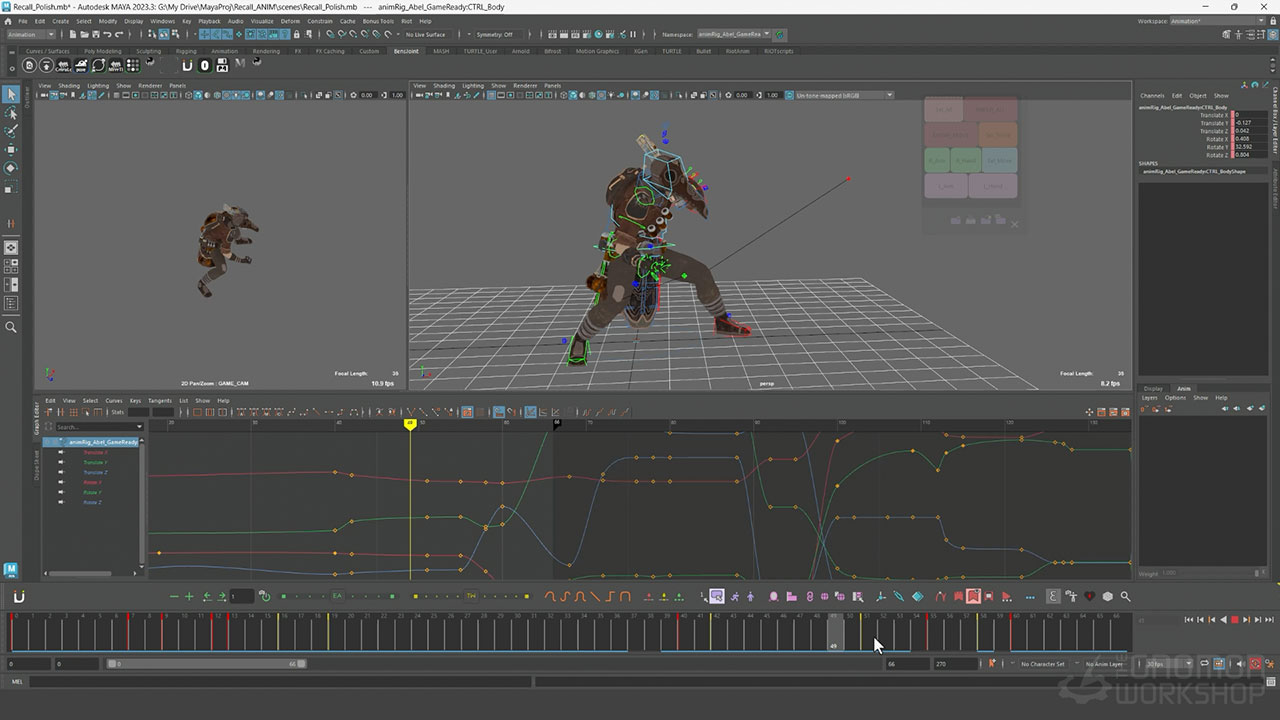Go to start of playback range
This screenshot has height=720, width=1280.
[x=1188, y=620]
